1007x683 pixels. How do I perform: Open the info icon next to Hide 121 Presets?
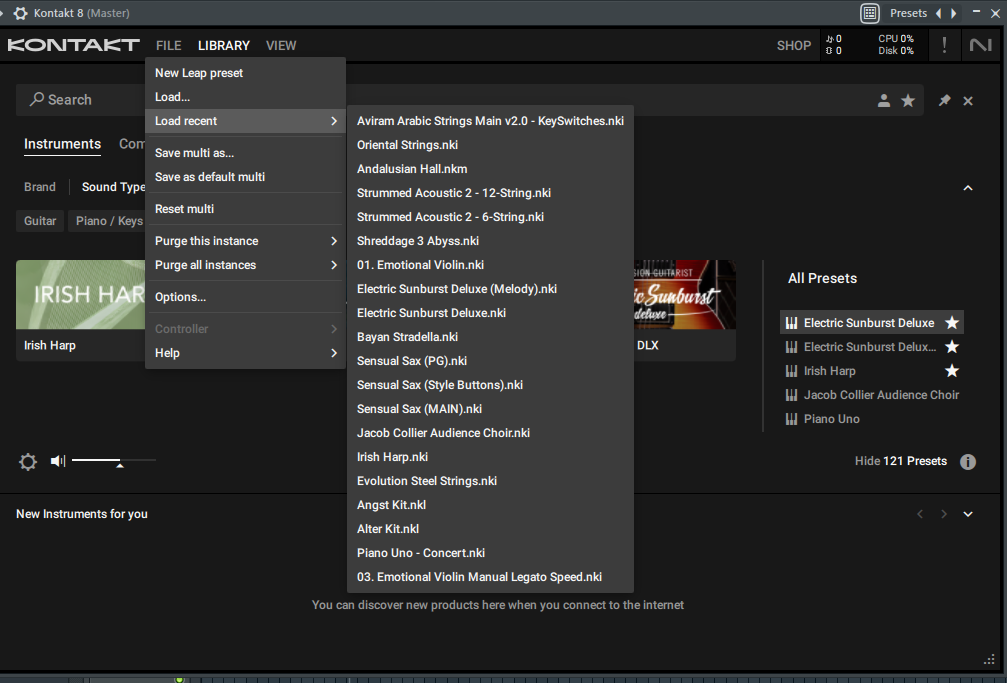[x=967, y=461]
